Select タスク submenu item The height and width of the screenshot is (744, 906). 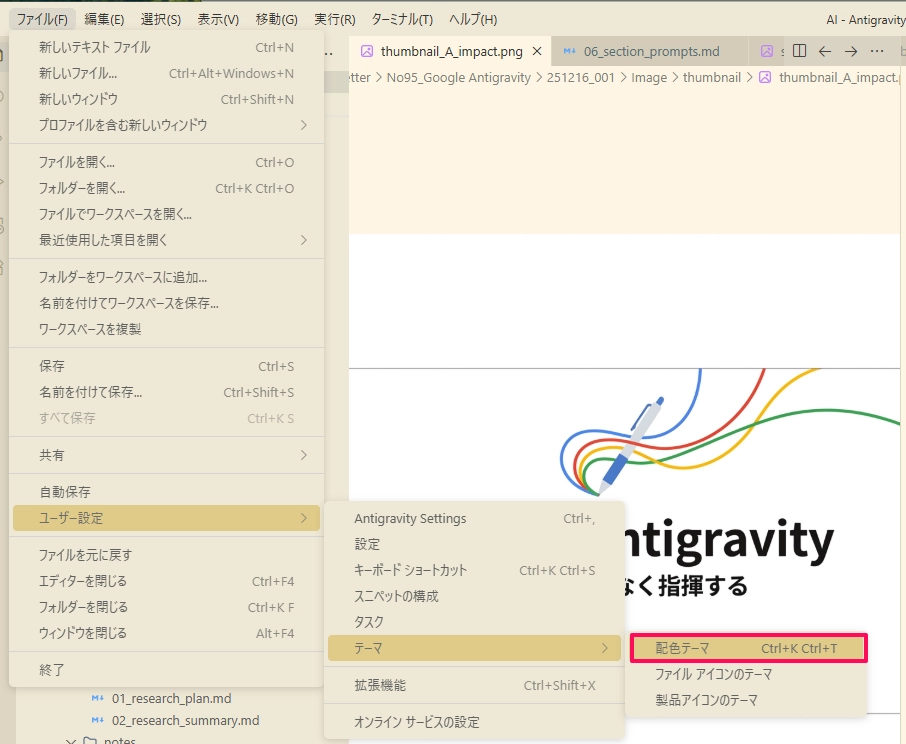point(474,622)
